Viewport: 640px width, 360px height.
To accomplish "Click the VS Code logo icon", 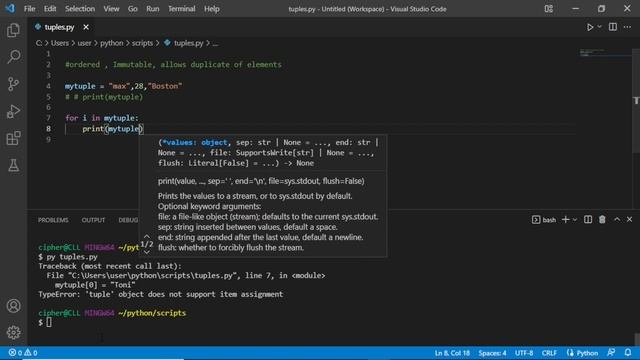I will coord(10,8).
